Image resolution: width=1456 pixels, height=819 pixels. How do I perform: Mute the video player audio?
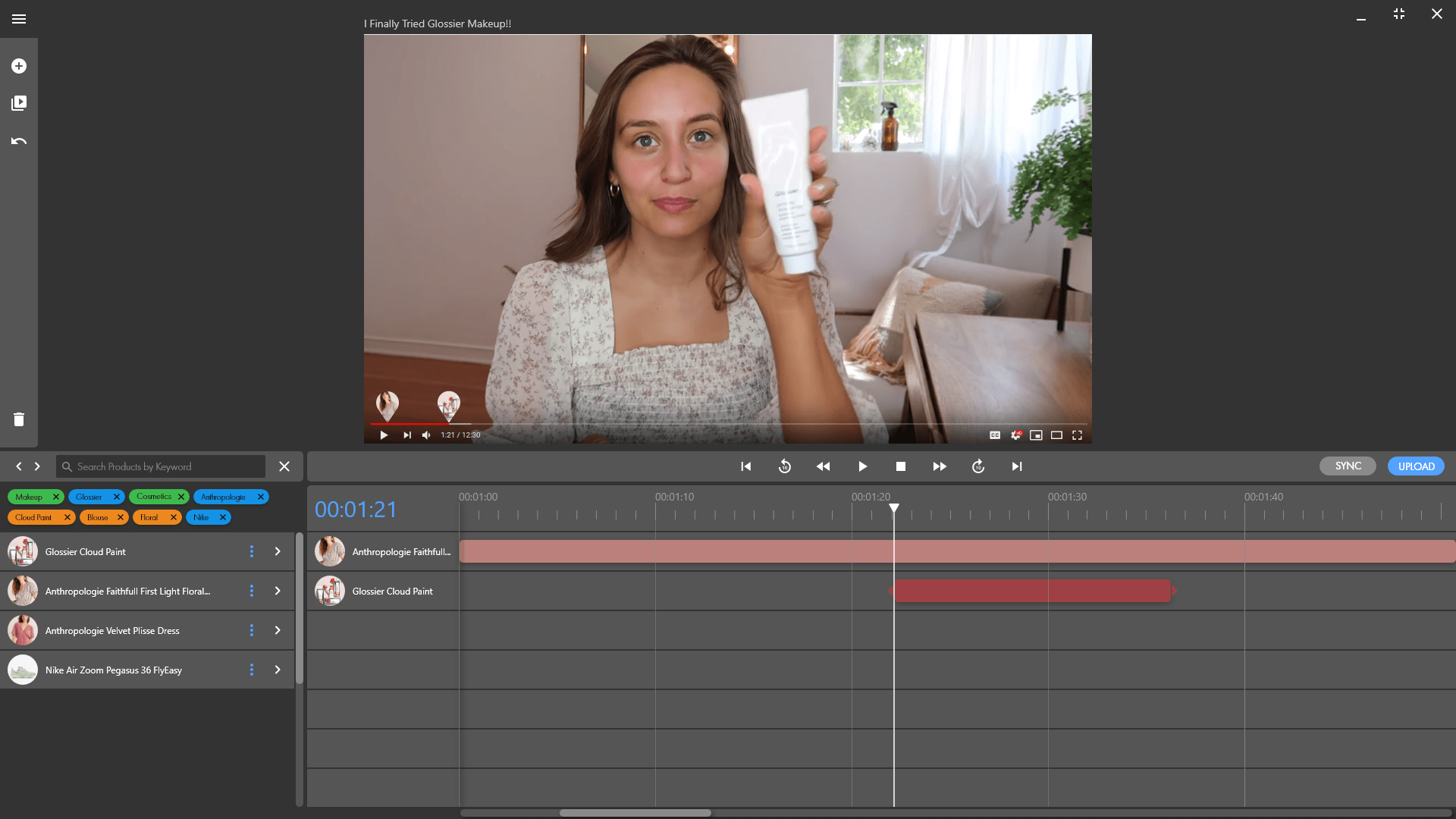click(x=426, y=435)
